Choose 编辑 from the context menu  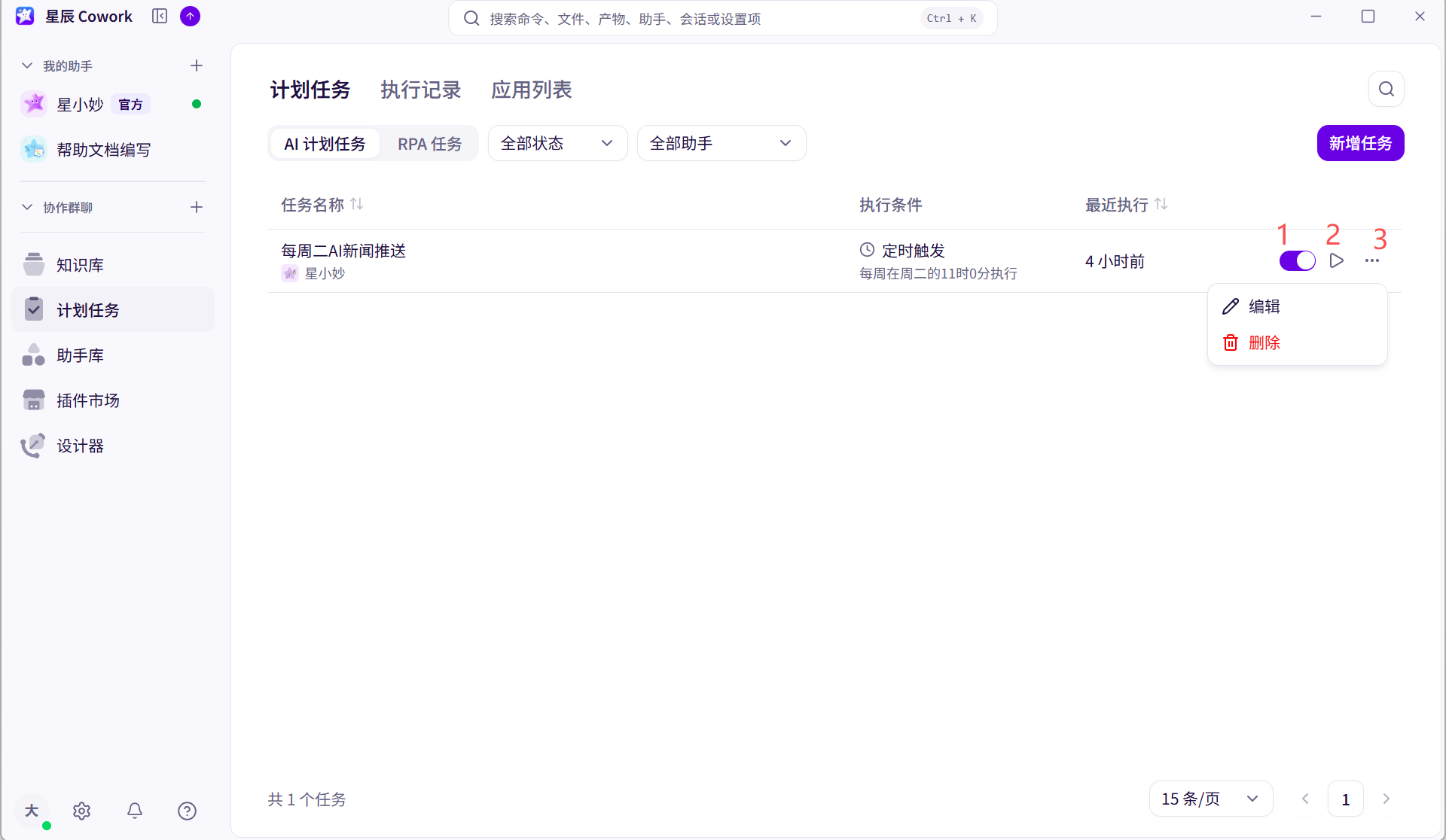click(1298, 306)
